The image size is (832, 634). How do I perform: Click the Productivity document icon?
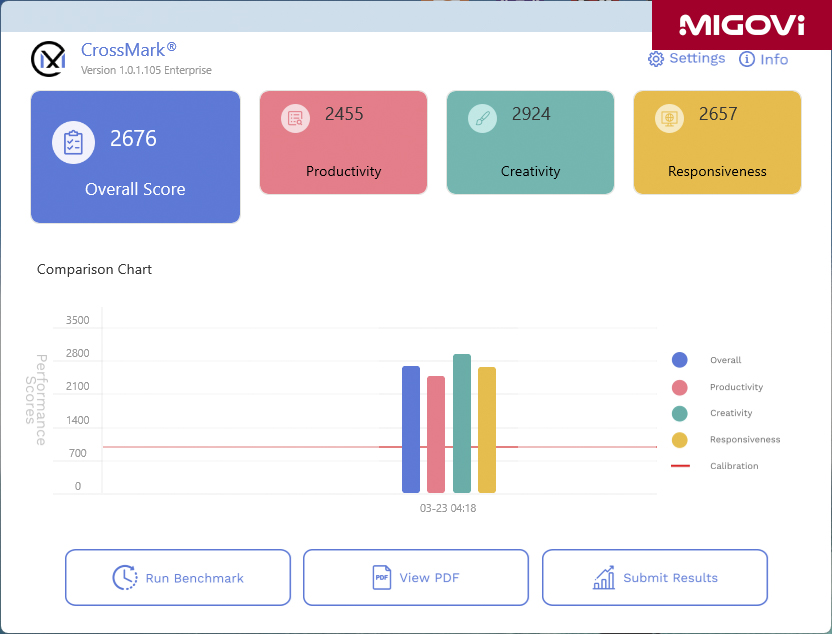click(295, 118)
